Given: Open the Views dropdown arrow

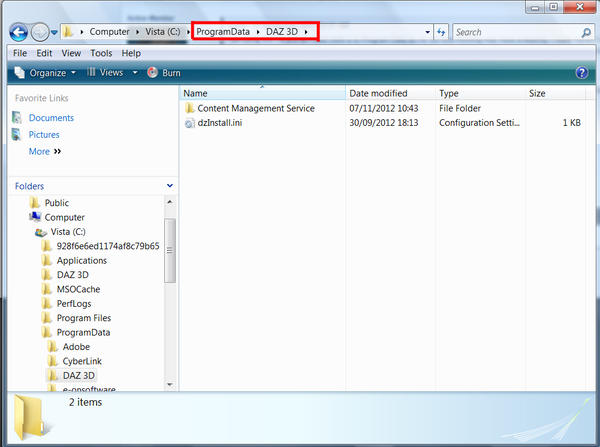Looking at the screenshot, I should click(x=135, y=72).
